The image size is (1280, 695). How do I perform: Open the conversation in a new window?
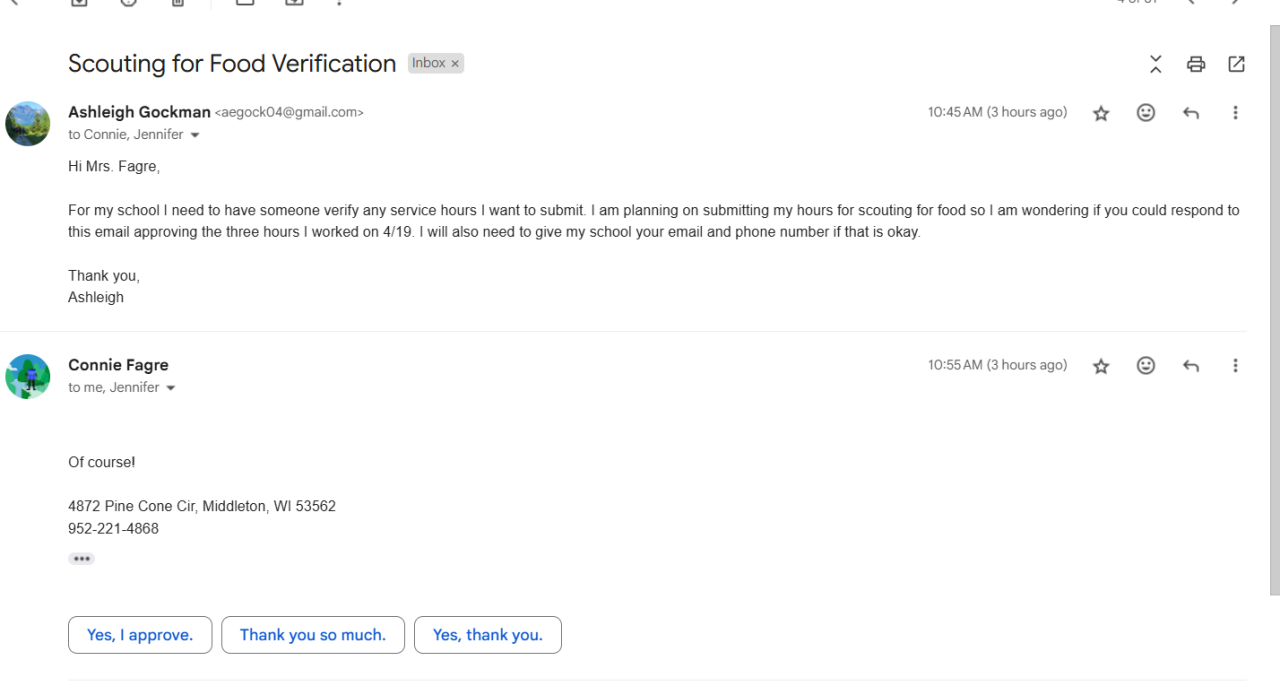1236,64
